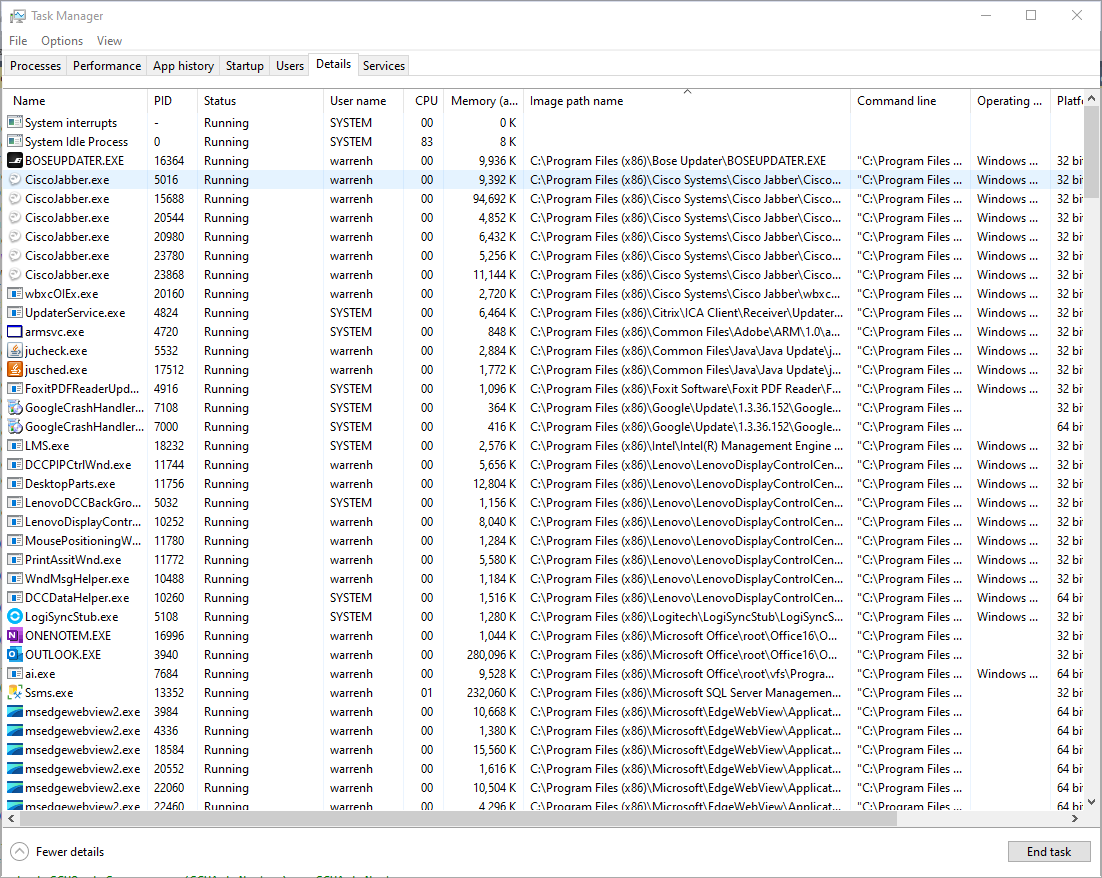Select the LenovoDCCBackGro... process row
1102x878 pixels.
tap(545, 503)
